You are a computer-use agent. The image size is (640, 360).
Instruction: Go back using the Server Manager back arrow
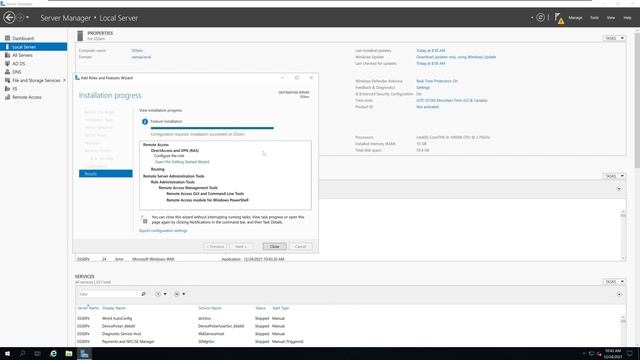click(x=9, y=18)
